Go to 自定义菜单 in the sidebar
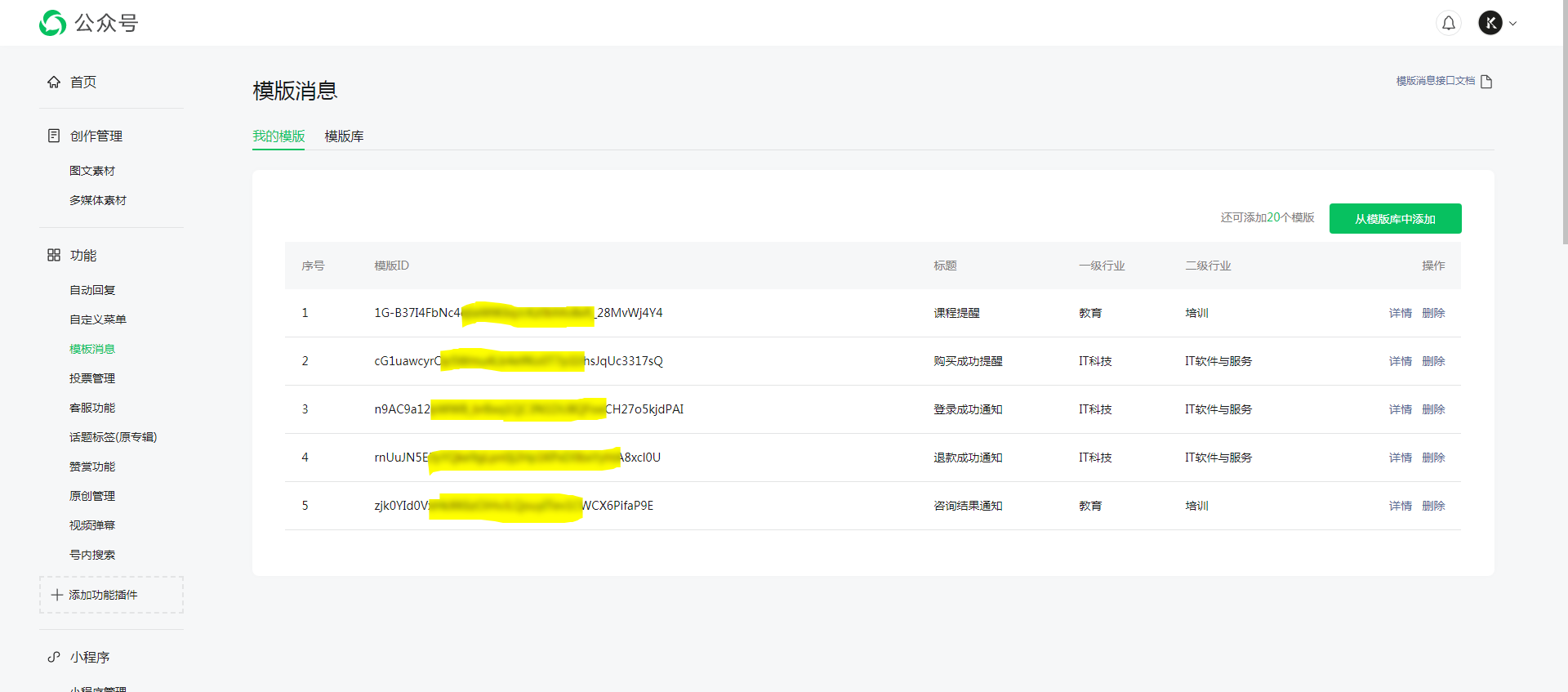This screenshot has width=1568, height=692. (x=98, y=319)
